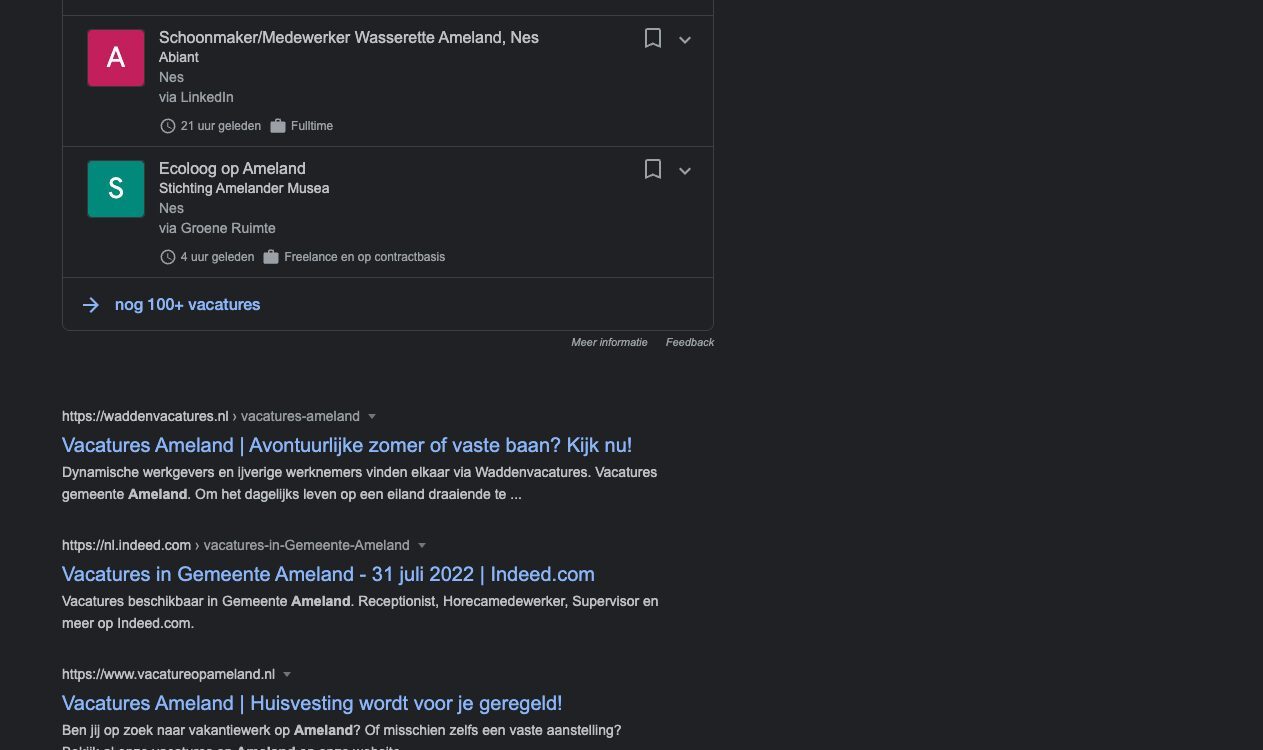Save the Ecoloog op Ameland job
This screenshot has width=1263, height=750.
[653, 170]
